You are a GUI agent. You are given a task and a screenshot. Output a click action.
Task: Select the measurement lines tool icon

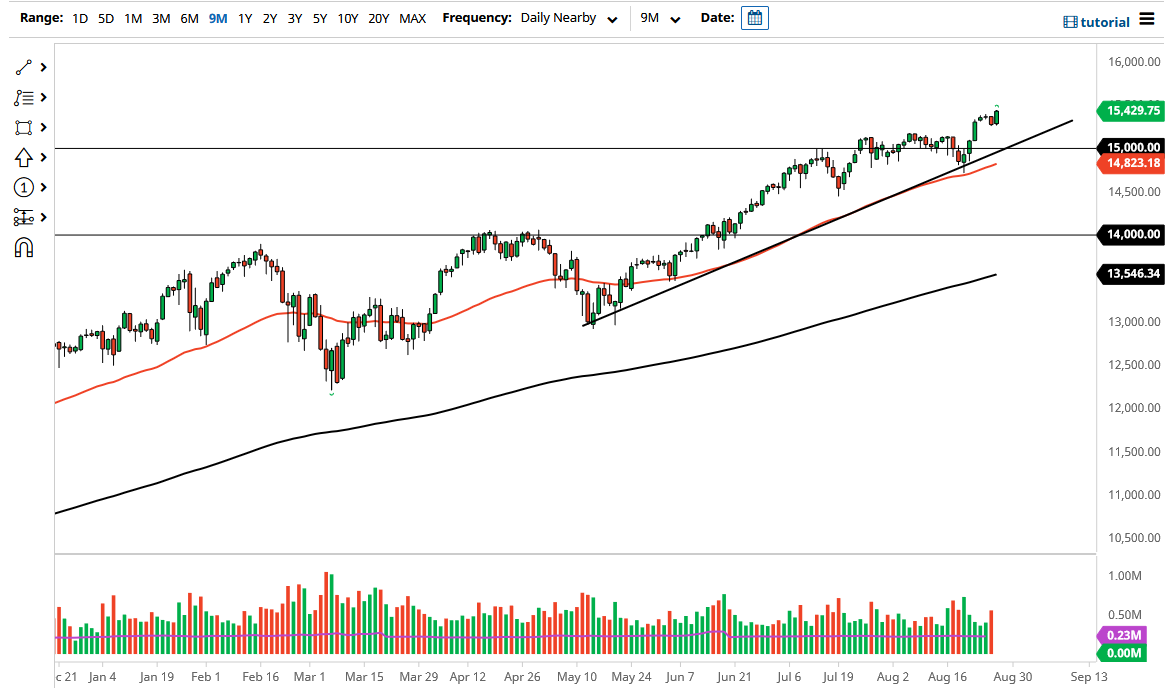click(x=24, y=218)
